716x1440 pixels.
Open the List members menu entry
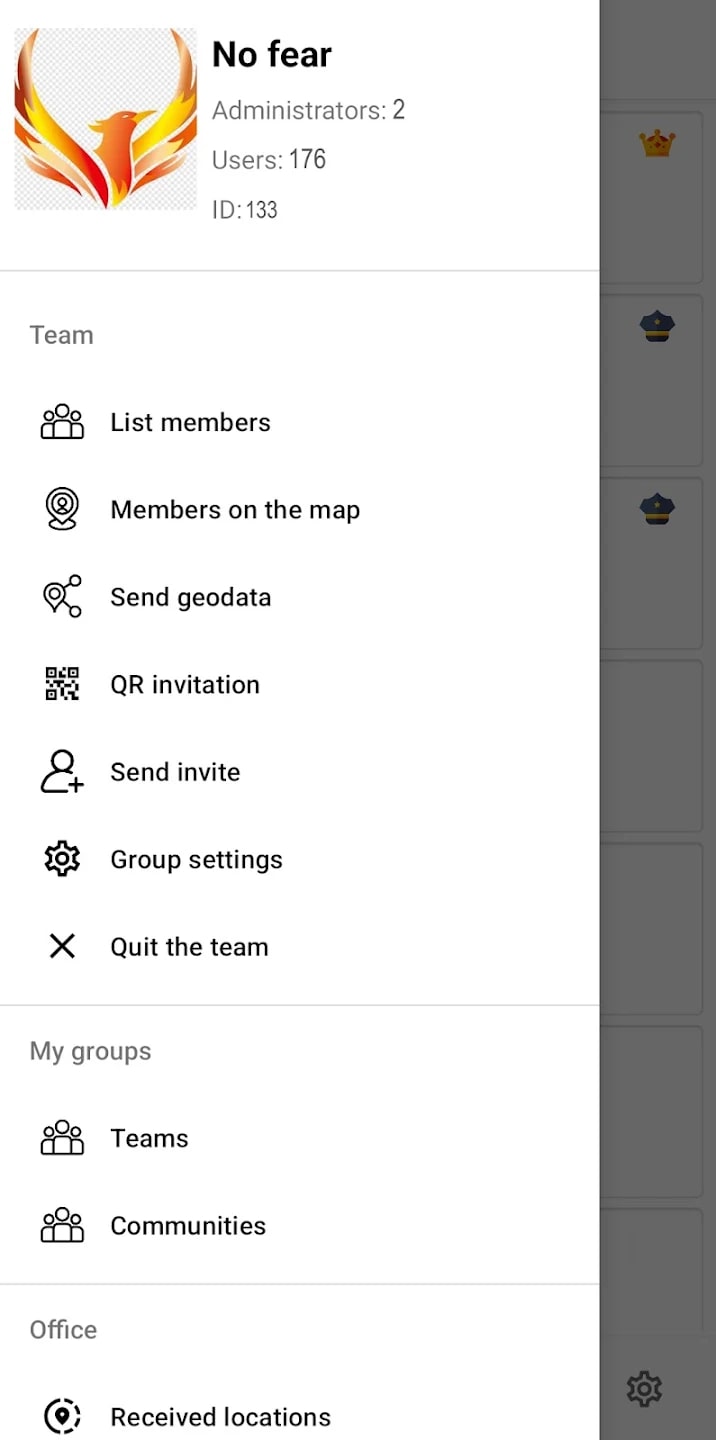point(300,422)
